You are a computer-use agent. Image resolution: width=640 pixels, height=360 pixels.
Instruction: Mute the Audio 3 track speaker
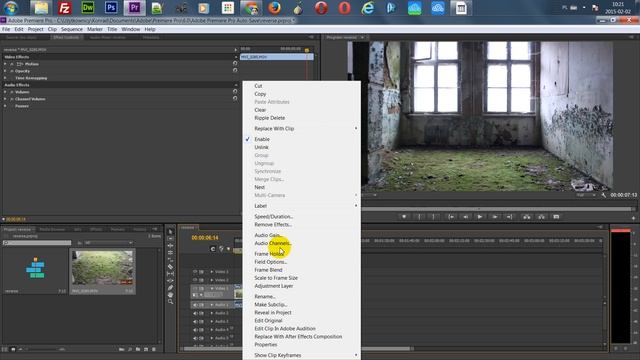[x=195, y=322]
